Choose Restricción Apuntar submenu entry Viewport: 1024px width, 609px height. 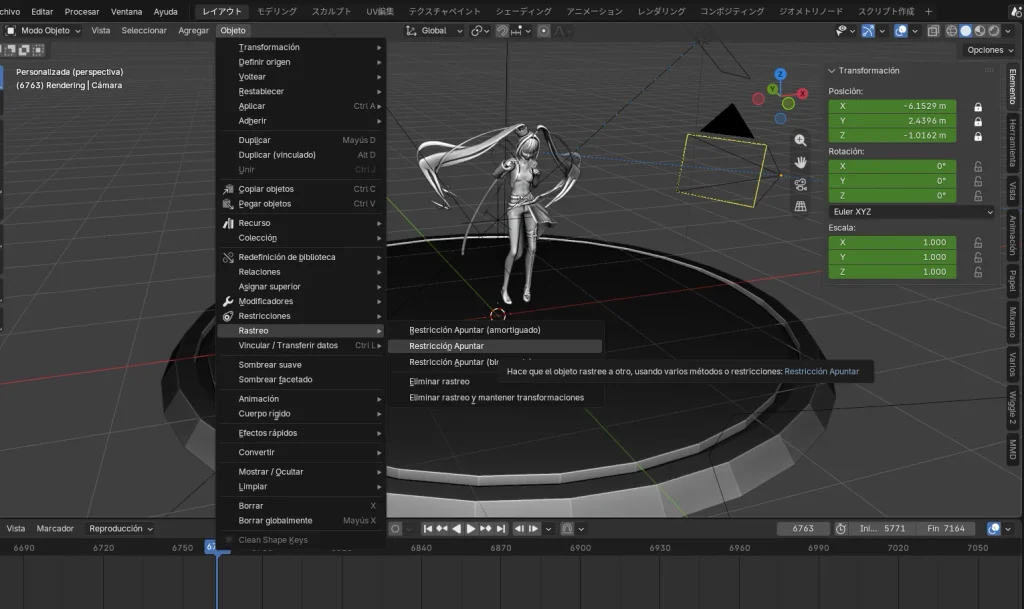(494, 346)
